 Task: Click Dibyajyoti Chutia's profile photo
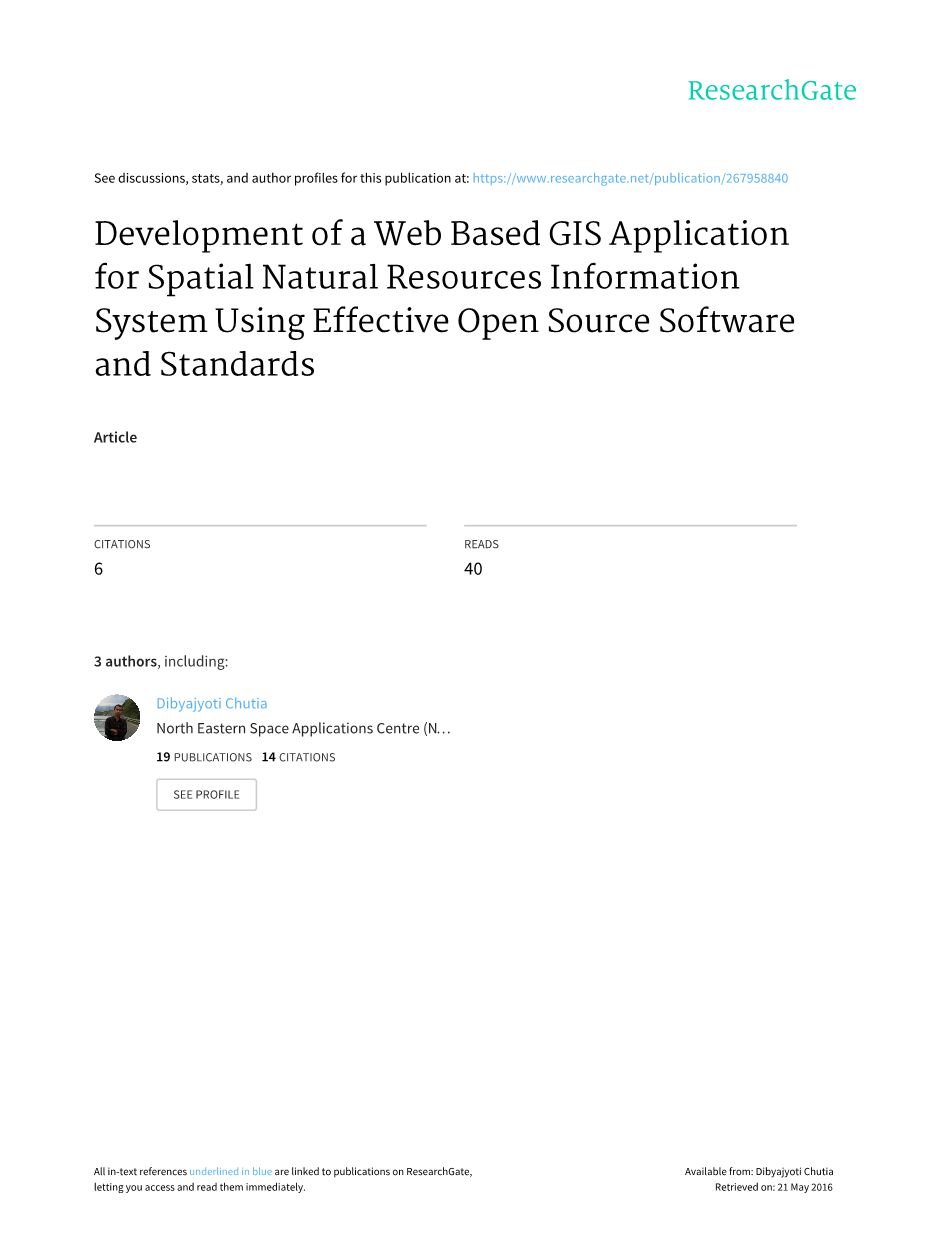point(117,717)
